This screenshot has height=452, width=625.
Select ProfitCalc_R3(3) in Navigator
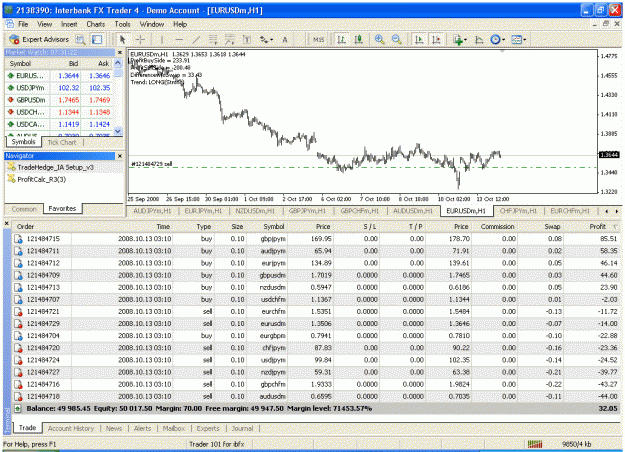tap(41, 179)
